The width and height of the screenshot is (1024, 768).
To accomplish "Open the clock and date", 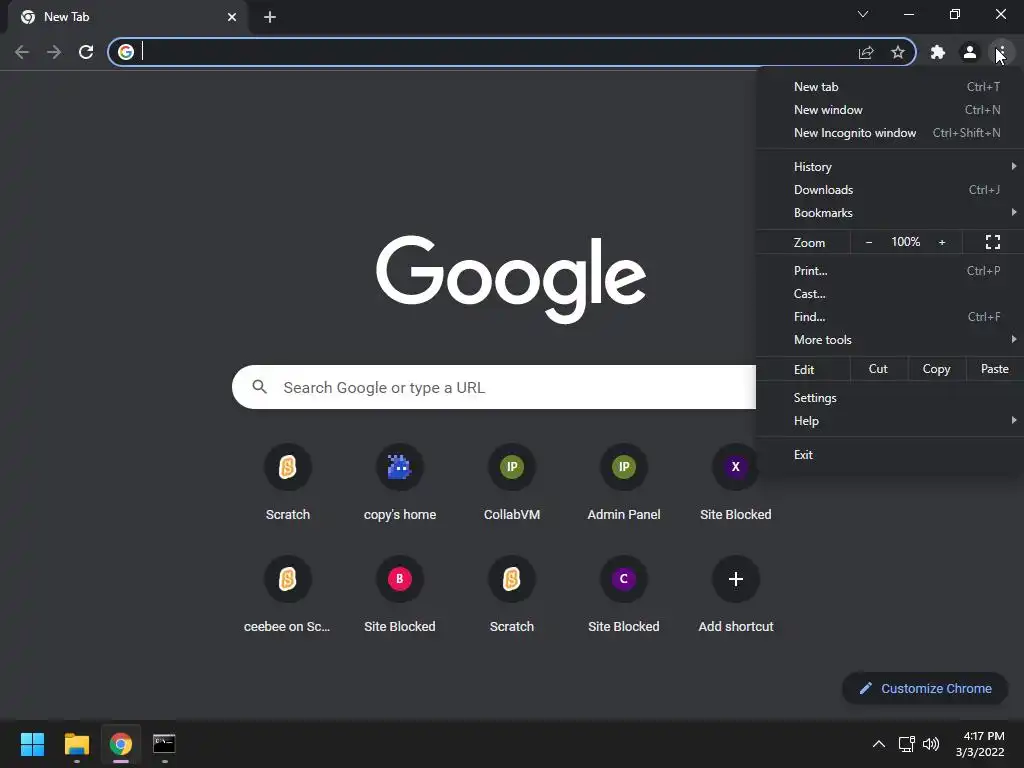I will [980, 744].
